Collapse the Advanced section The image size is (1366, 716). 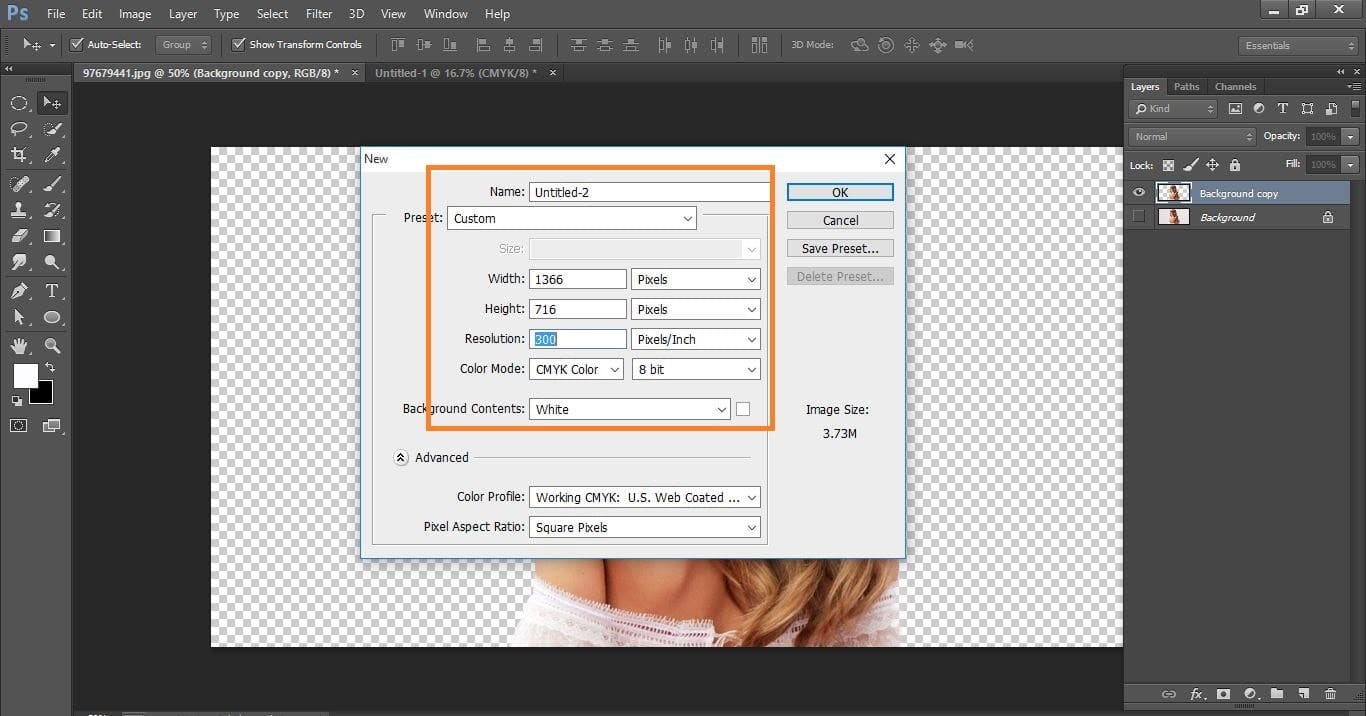pyautogui.click(x=401, y=457)
